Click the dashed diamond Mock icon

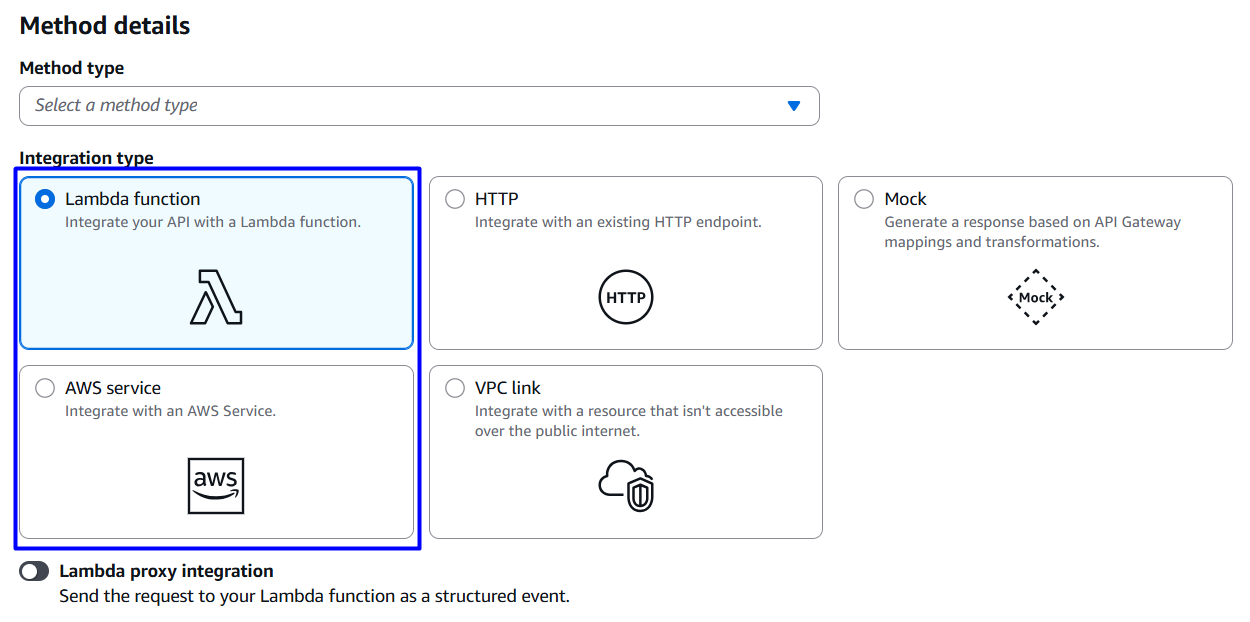[1035, 297]
